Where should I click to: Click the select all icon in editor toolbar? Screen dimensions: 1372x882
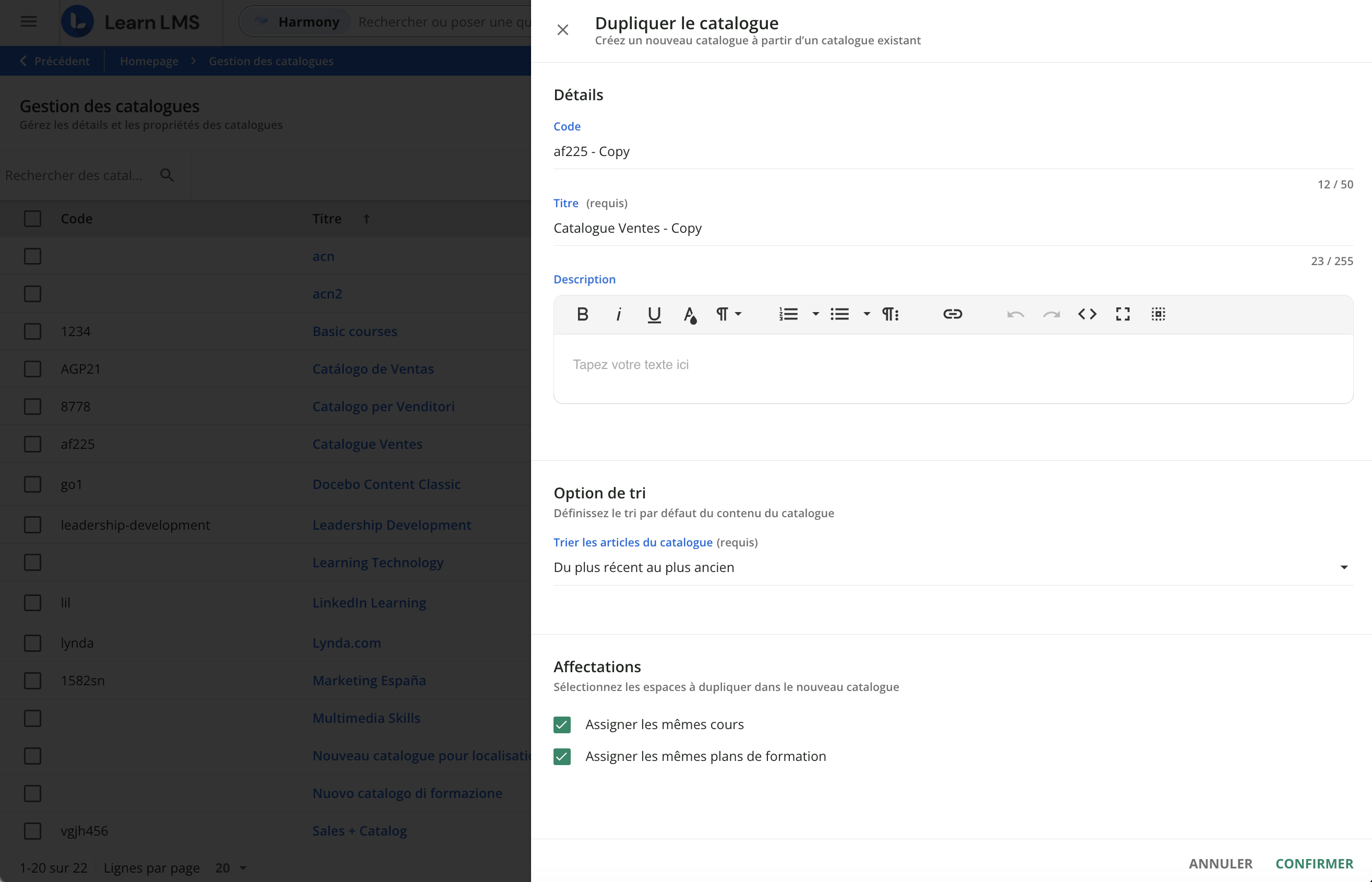(1158, 314)
